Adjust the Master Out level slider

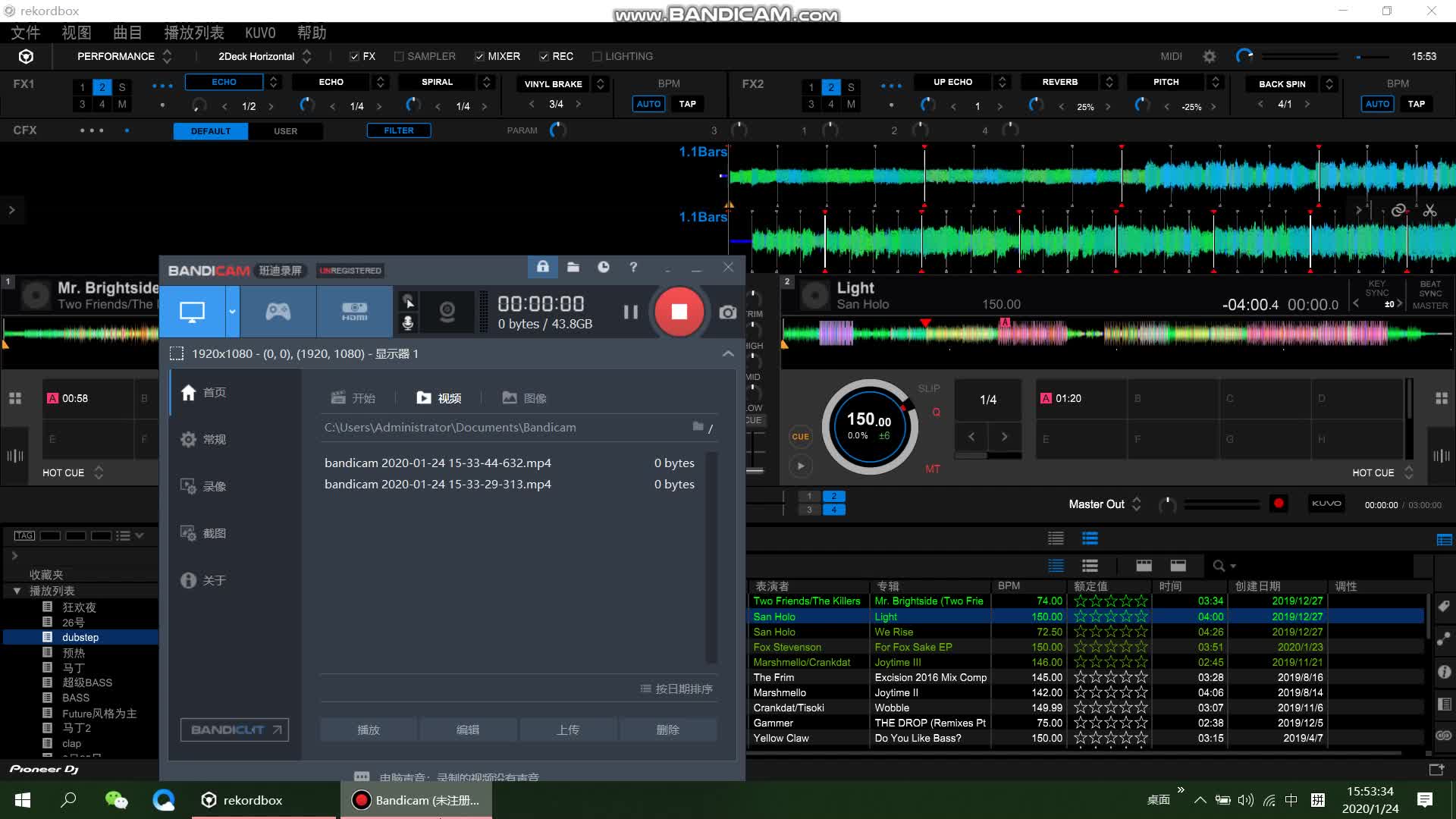(x=1221, y=504)
